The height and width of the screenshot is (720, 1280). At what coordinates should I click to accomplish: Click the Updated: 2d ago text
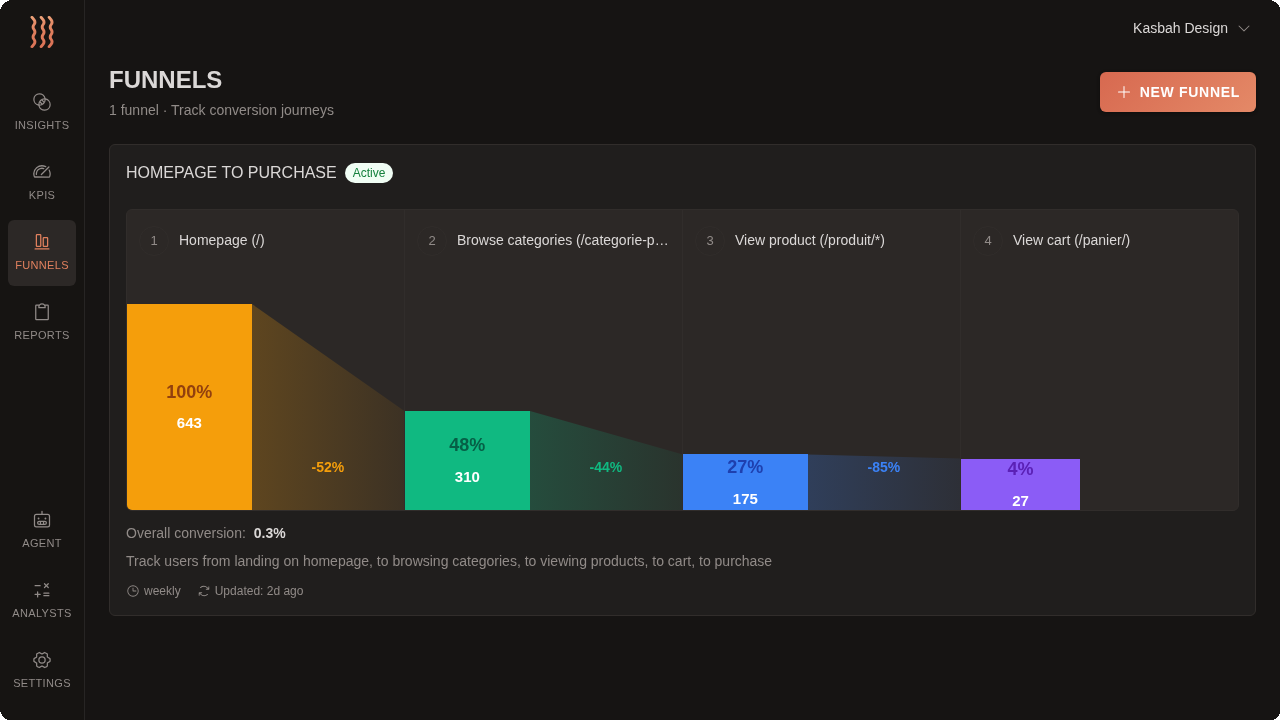pyautogui.click(x=259, y=591)
